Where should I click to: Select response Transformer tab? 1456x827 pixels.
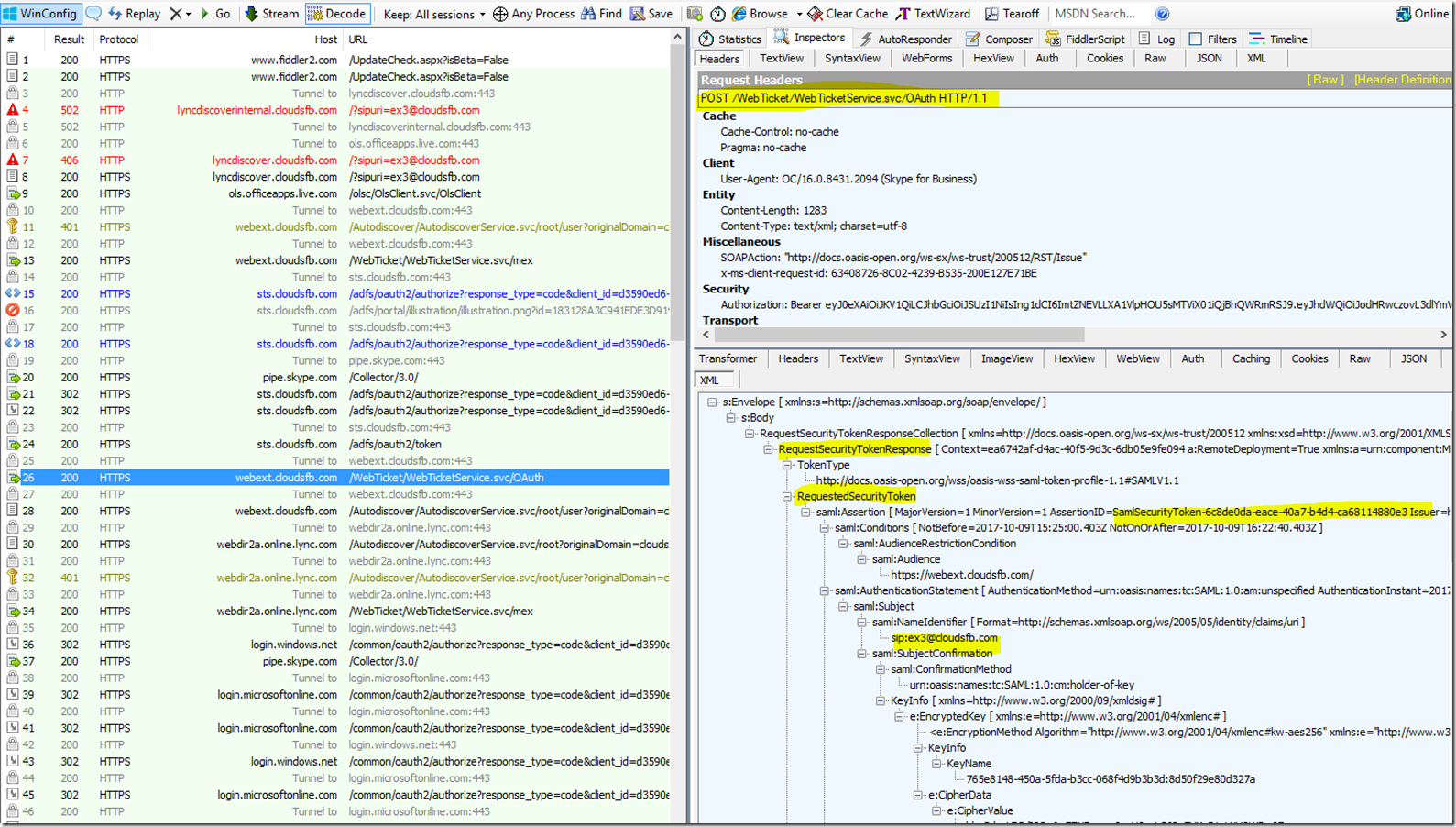click(728, 358)
